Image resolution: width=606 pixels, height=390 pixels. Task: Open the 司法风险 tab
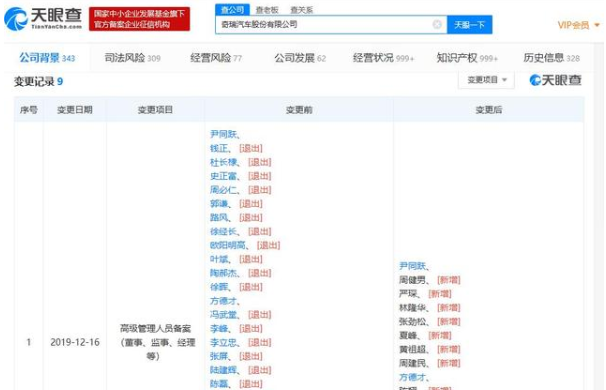(133, 58)
